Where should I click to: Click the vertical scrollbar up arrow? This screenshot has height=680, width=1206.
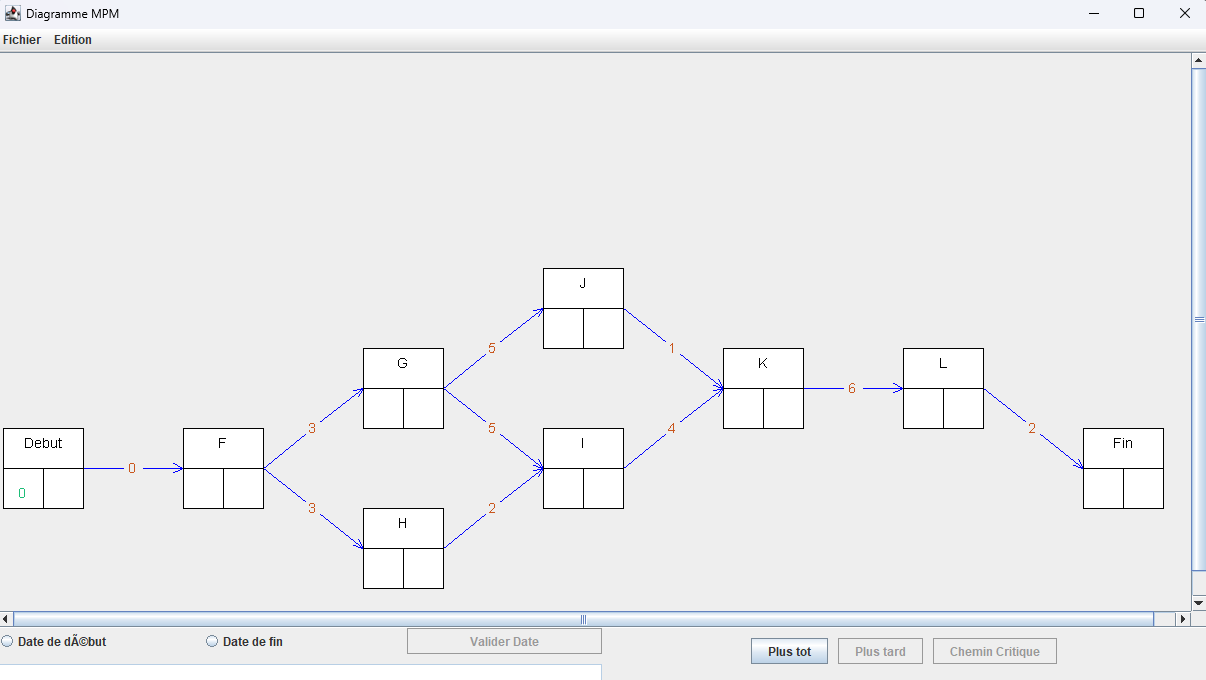(x=1198, y=60)
